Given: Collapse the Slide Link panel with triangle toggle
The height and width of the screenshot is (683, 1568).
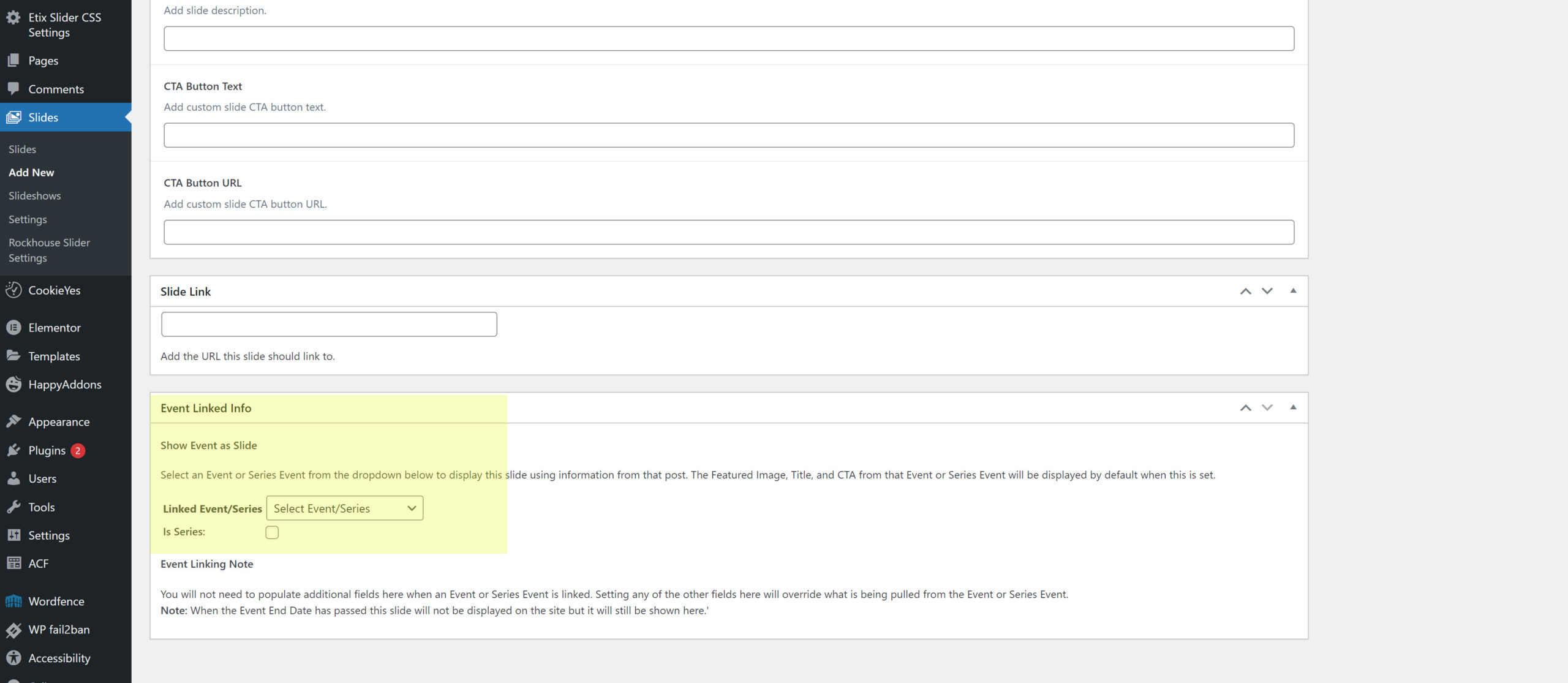Looking at the screenshot, I should tap(1293, 291).
